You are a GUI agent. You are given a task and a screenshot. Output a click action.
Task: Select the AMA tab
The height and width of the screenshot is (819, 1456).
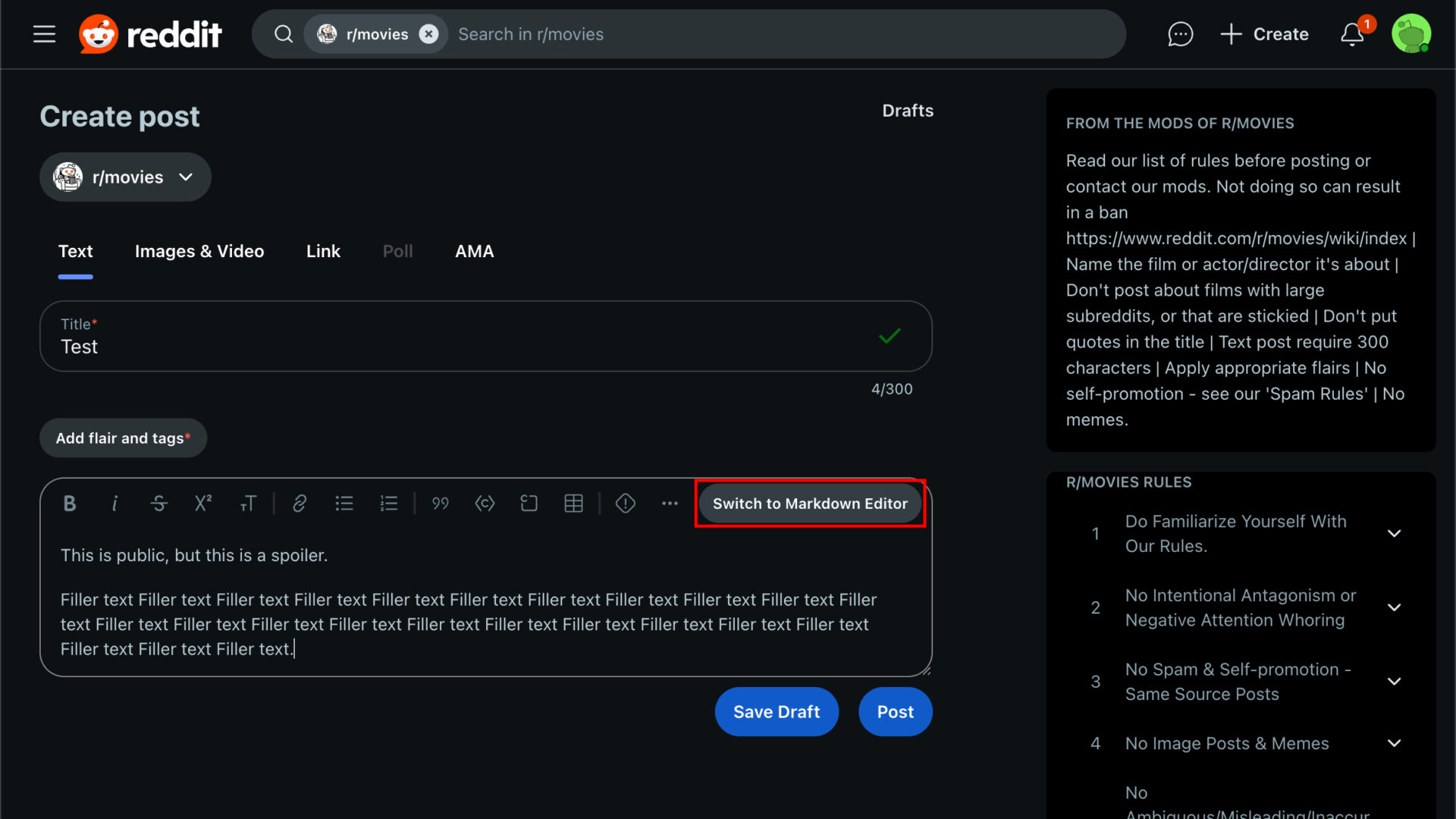point(474,251)
